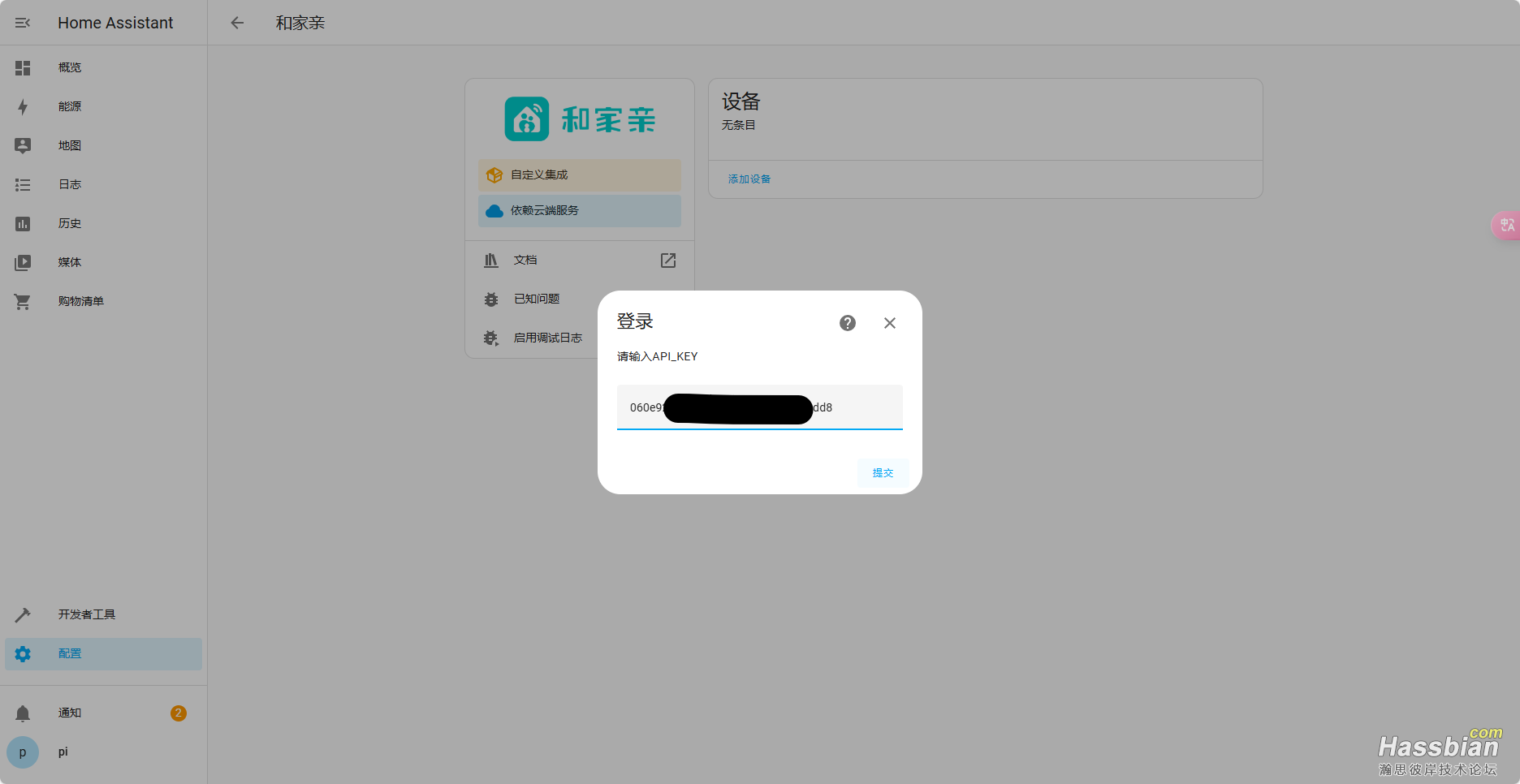This screenshot has height=784, width=1520.
Task: Click the 启用调试日志 debug bug icon
Action: pyautogui.click(x=491, y=338)
